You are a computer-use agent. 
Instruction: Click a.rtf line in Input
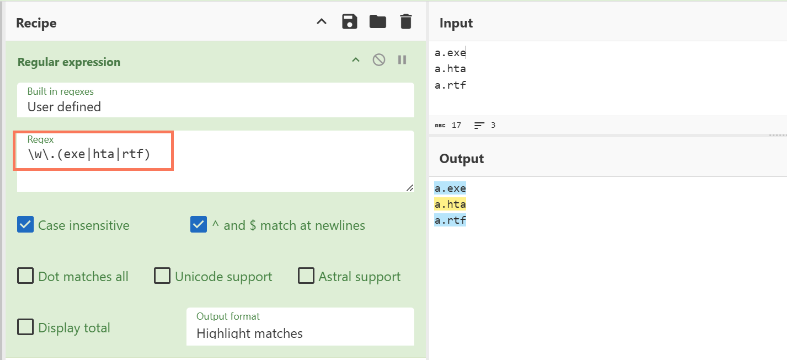(450, 85)
